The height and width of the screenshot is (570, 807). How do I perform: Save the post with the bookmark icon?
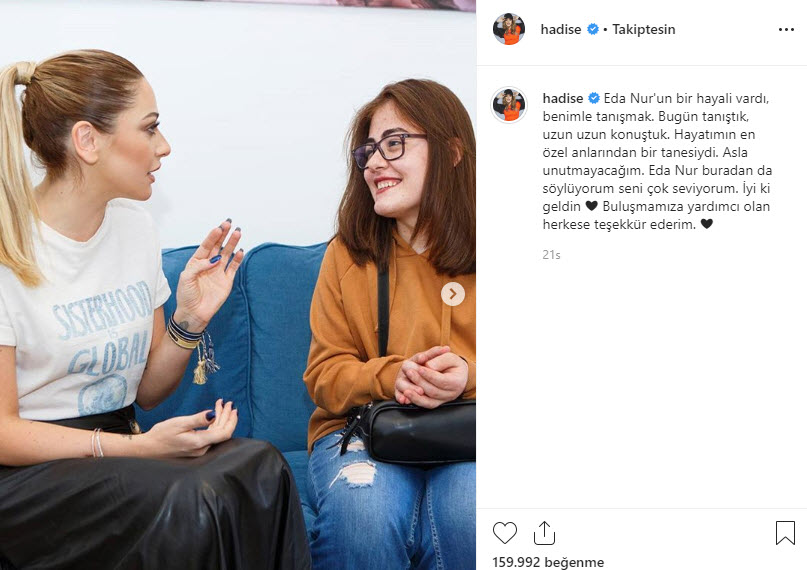pyautogui.click(x=785, y=532)
